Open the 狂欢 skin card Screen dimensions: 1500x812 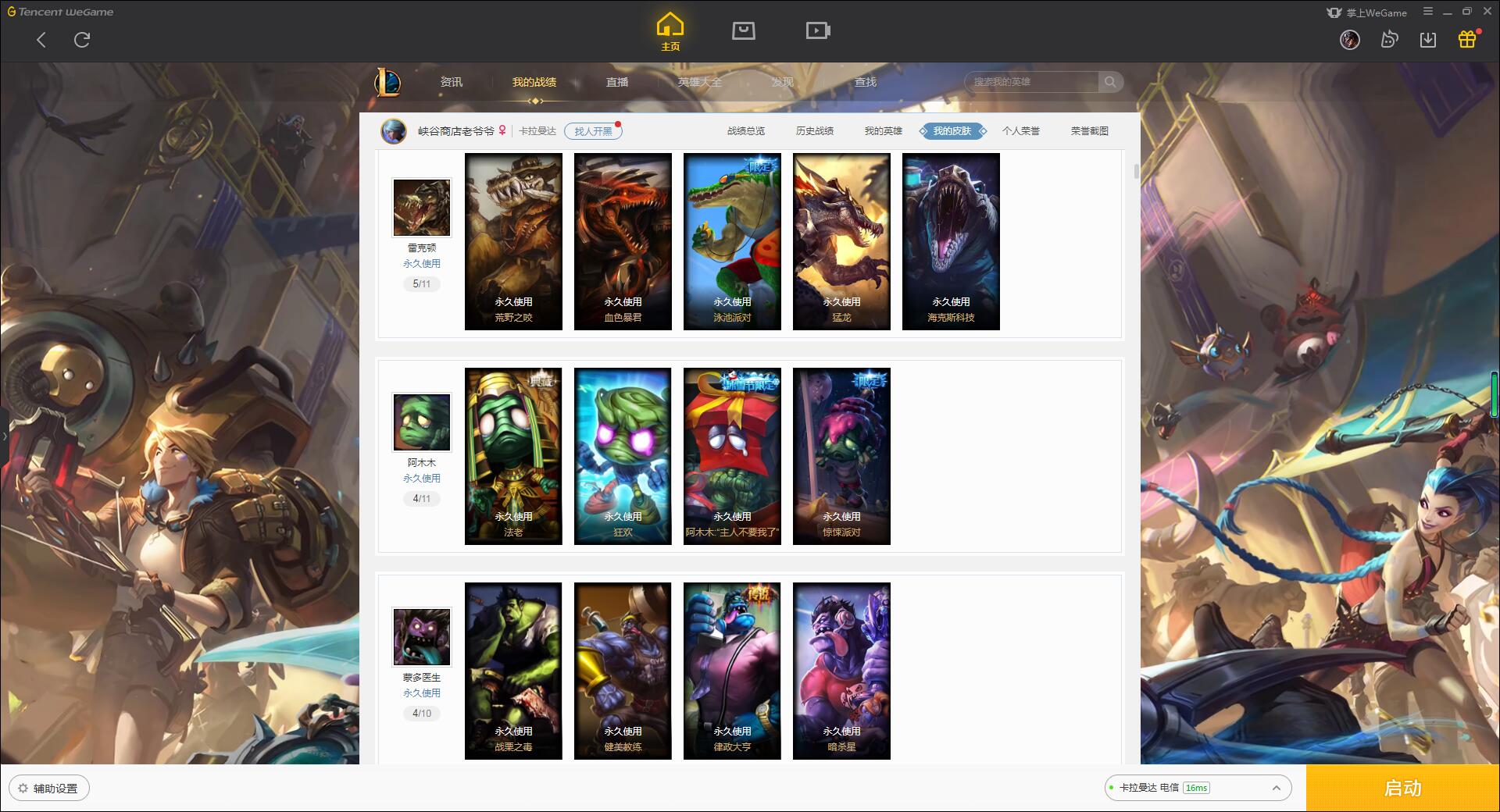tap(623, 456)
